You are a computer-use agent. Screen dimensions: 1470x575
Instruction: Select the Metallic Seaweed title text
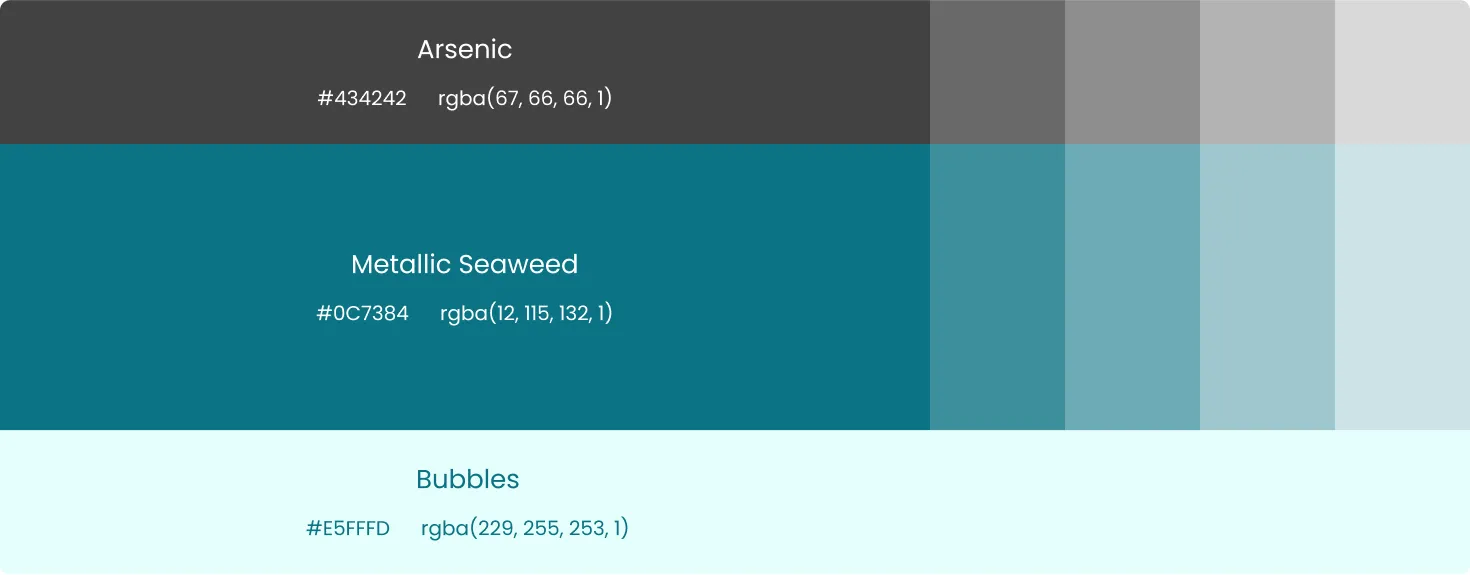coord(465,264)
